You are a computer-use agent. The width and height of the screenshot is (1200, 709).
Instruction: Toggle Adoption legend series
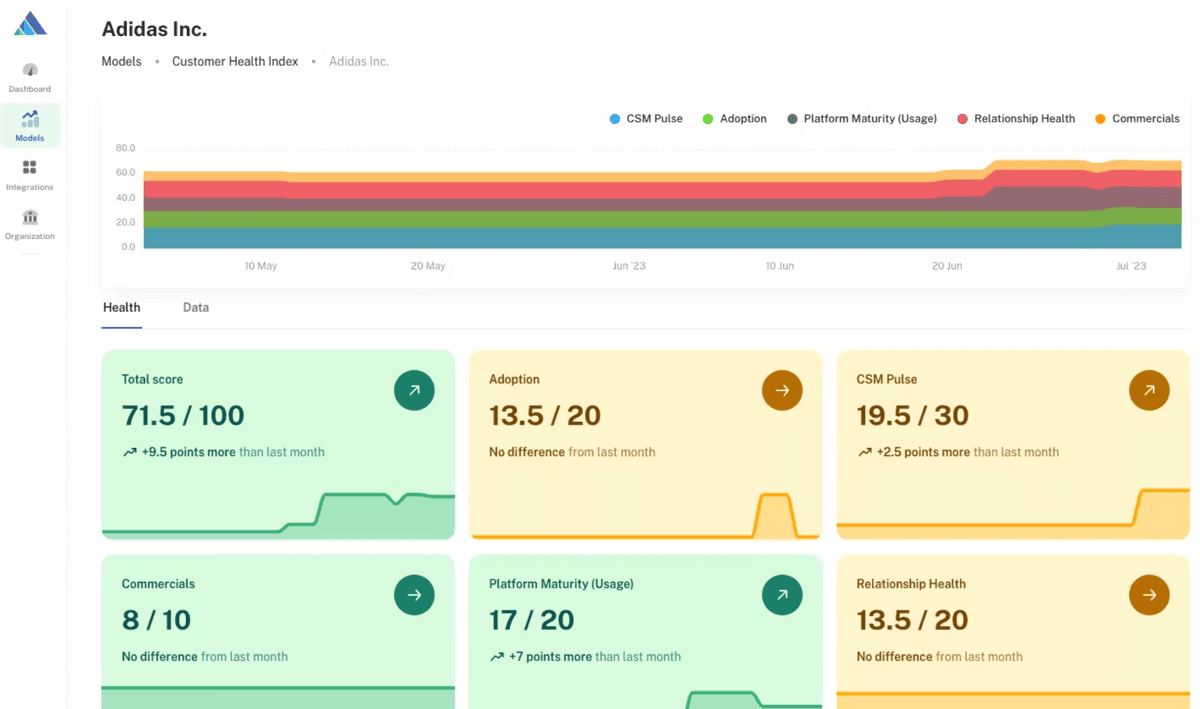[735, 119]
